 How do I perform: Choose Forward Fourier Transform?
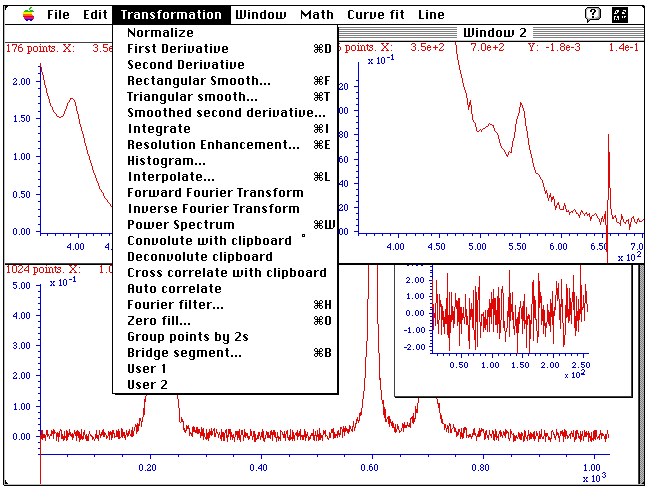(215, 193)
